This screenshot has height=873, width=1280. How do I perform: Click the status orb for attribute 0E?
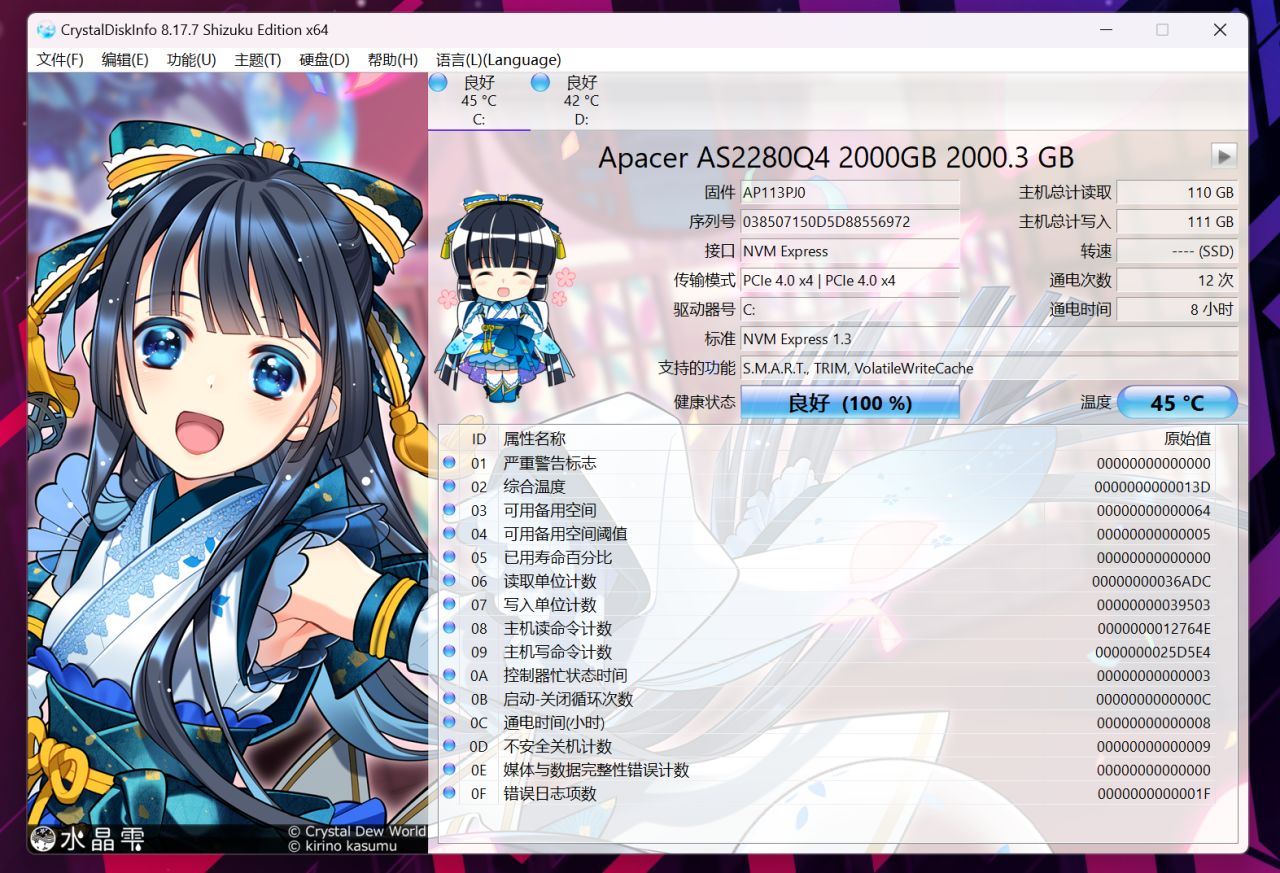(x=449, y=770)
